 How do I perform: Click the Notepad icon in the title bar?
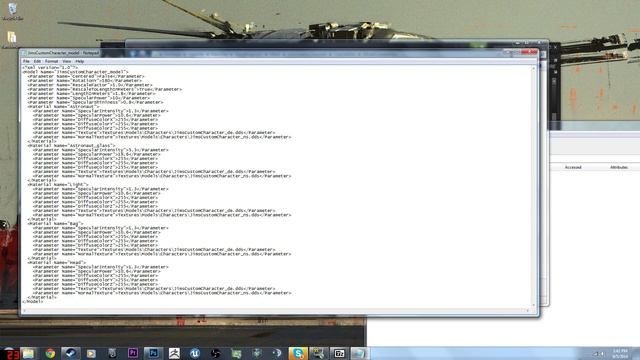(24, 53)
